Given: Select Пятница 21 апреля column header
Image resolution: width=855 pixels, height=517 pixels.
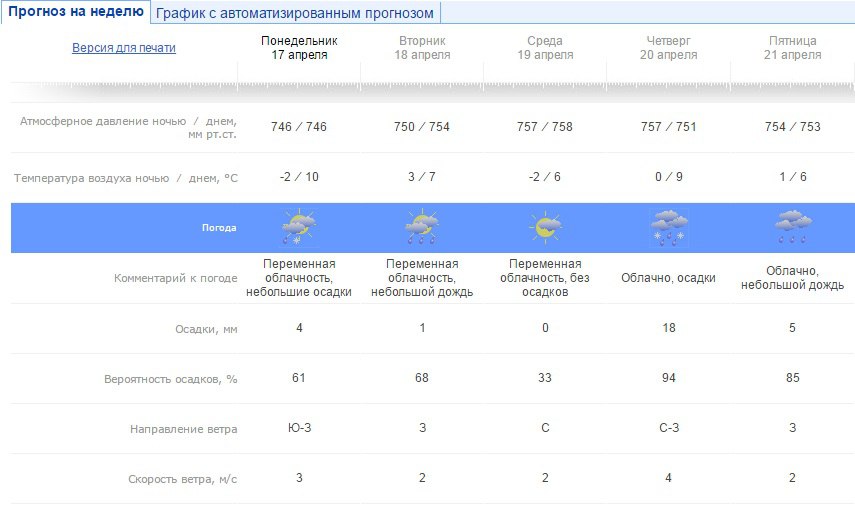Looking at the screenshot, I should pyautogui.click(x=792, y=47).
